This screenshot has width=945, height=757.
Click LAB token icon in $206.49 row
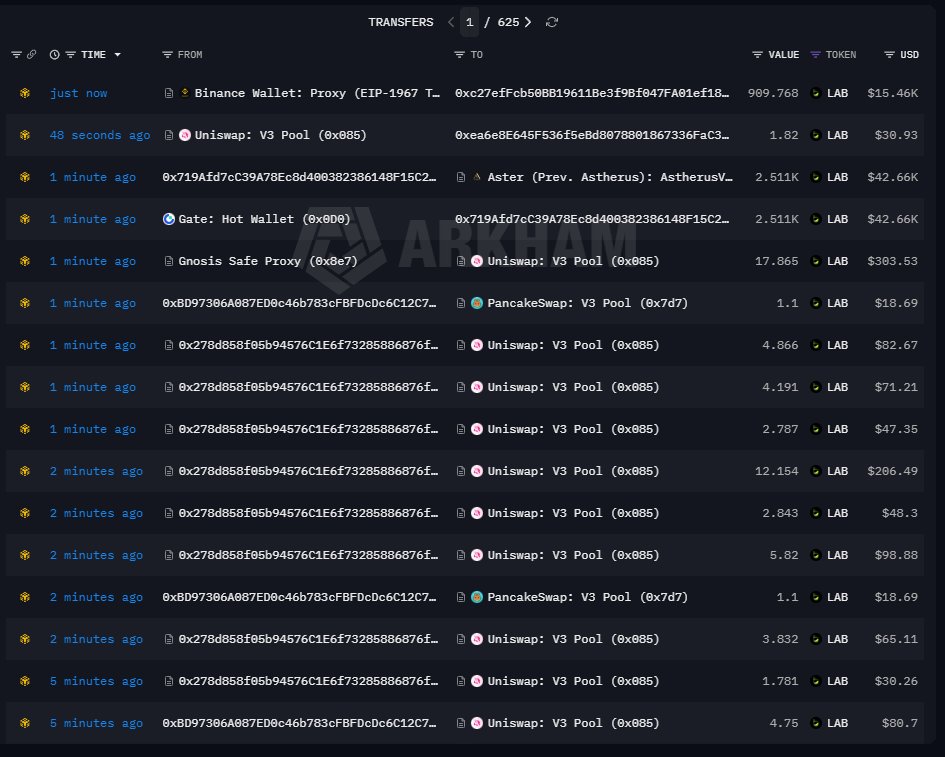(x=815, y=471)
